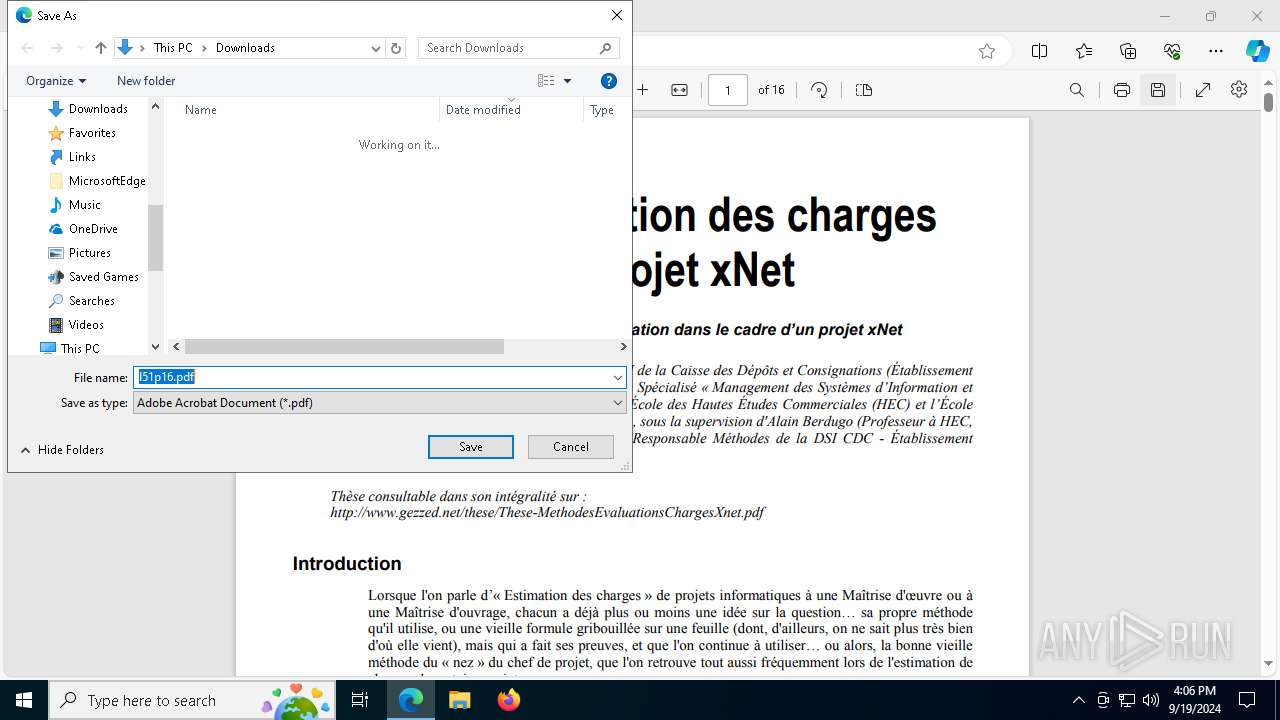
Task: Open volume control in system tray
Action: [1151, 700]
